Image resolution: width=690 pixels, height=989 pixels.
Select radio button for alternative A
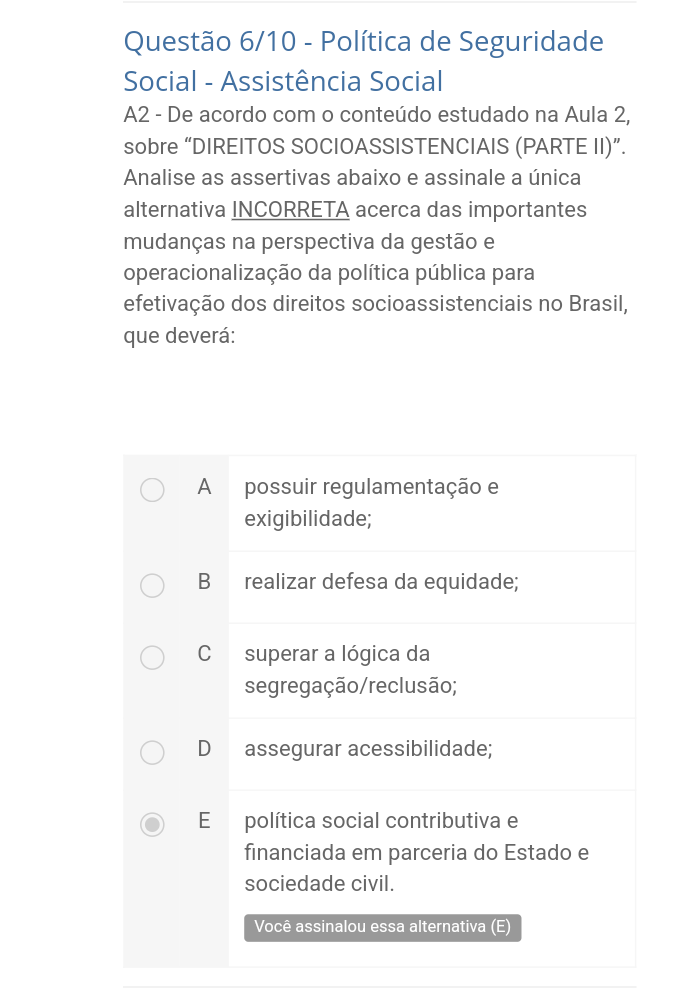click(x=152, y=489)
